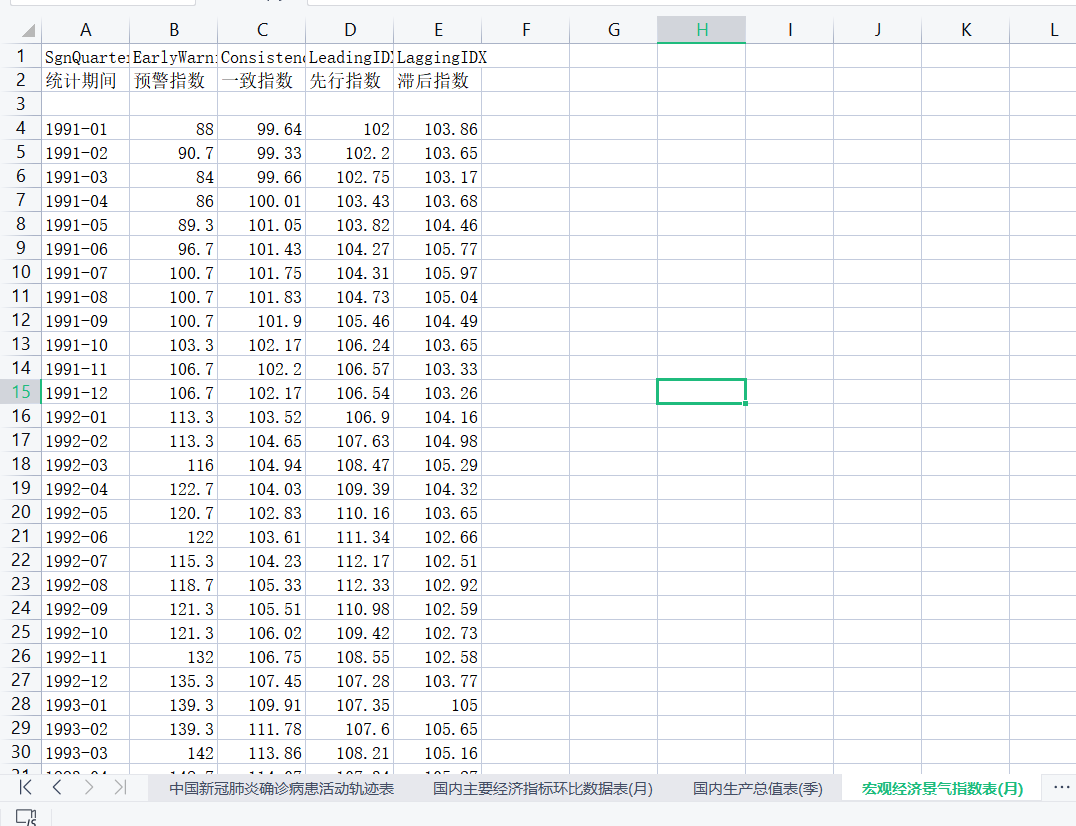The height and width of the screenshot is (826, 1076).
Task: Click the selected cell H15
Action: coord(701,392)
